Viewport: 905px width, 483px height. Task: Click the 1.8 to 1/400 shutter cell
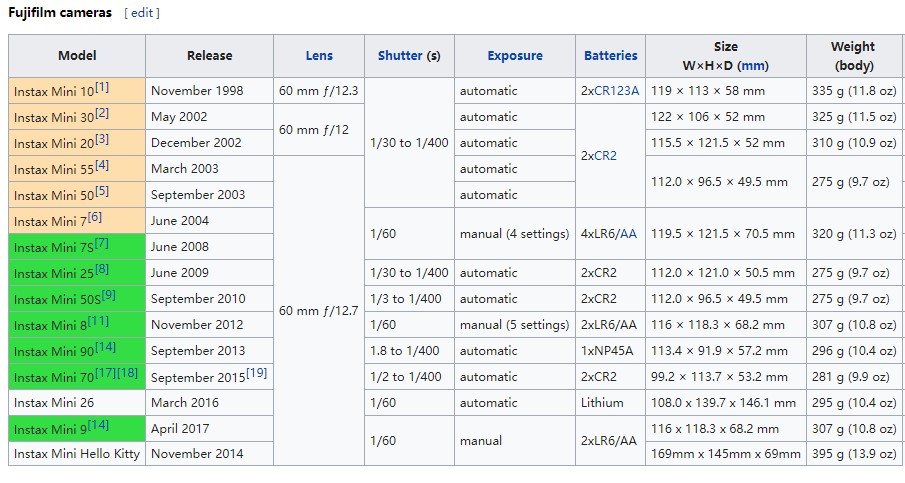(x=409, y=350)
